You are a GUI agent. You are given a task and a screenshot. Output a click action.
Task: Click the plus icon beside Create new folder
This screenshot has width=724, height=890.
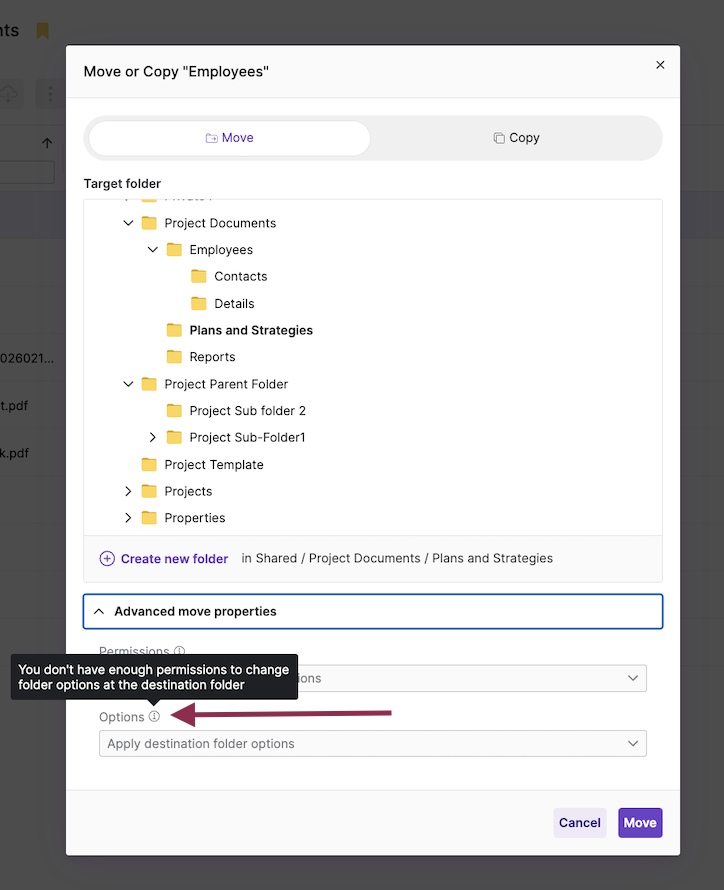(106, 558)
